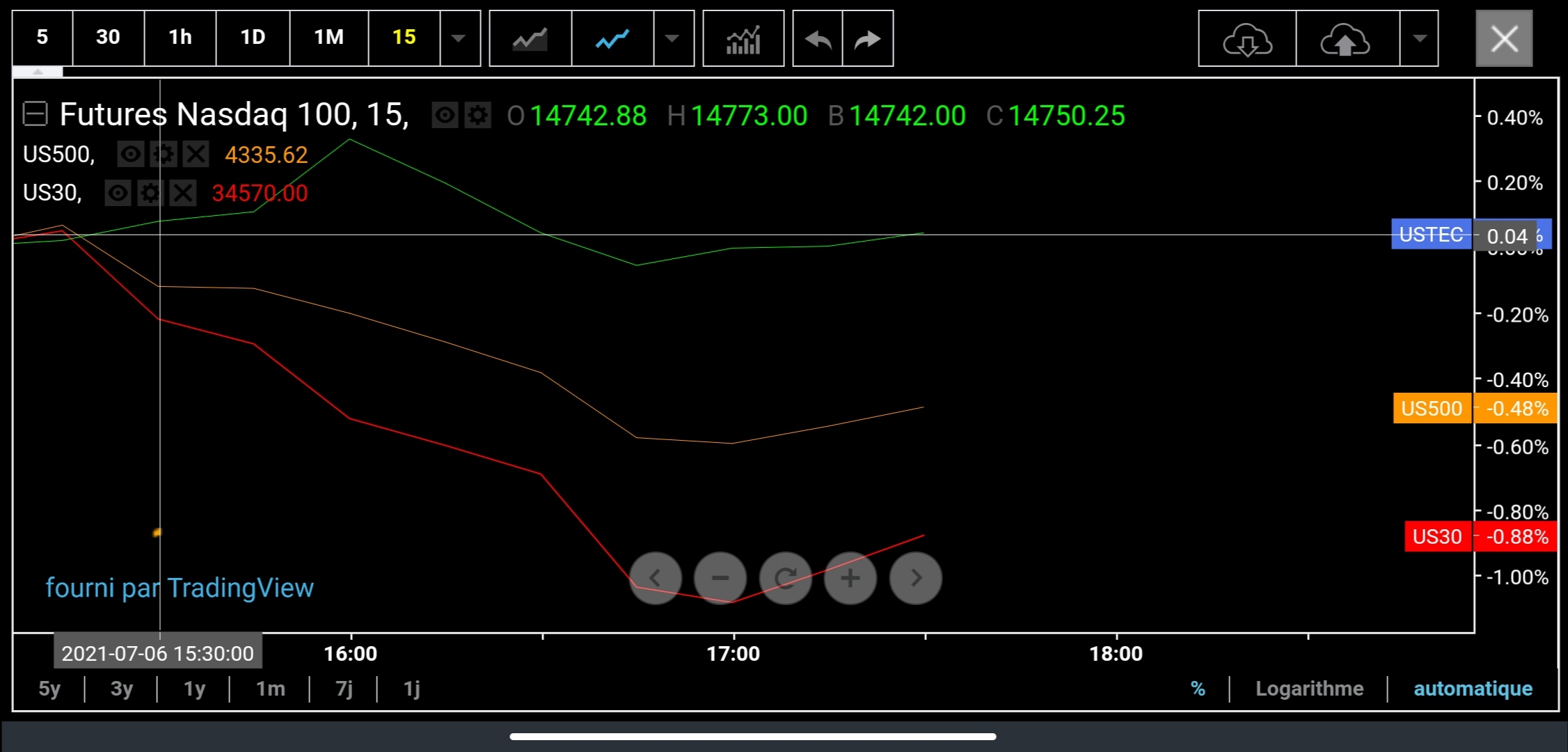The image size is (1568, 752).
Task: Set range to 1m
Action: coord(270,689)
